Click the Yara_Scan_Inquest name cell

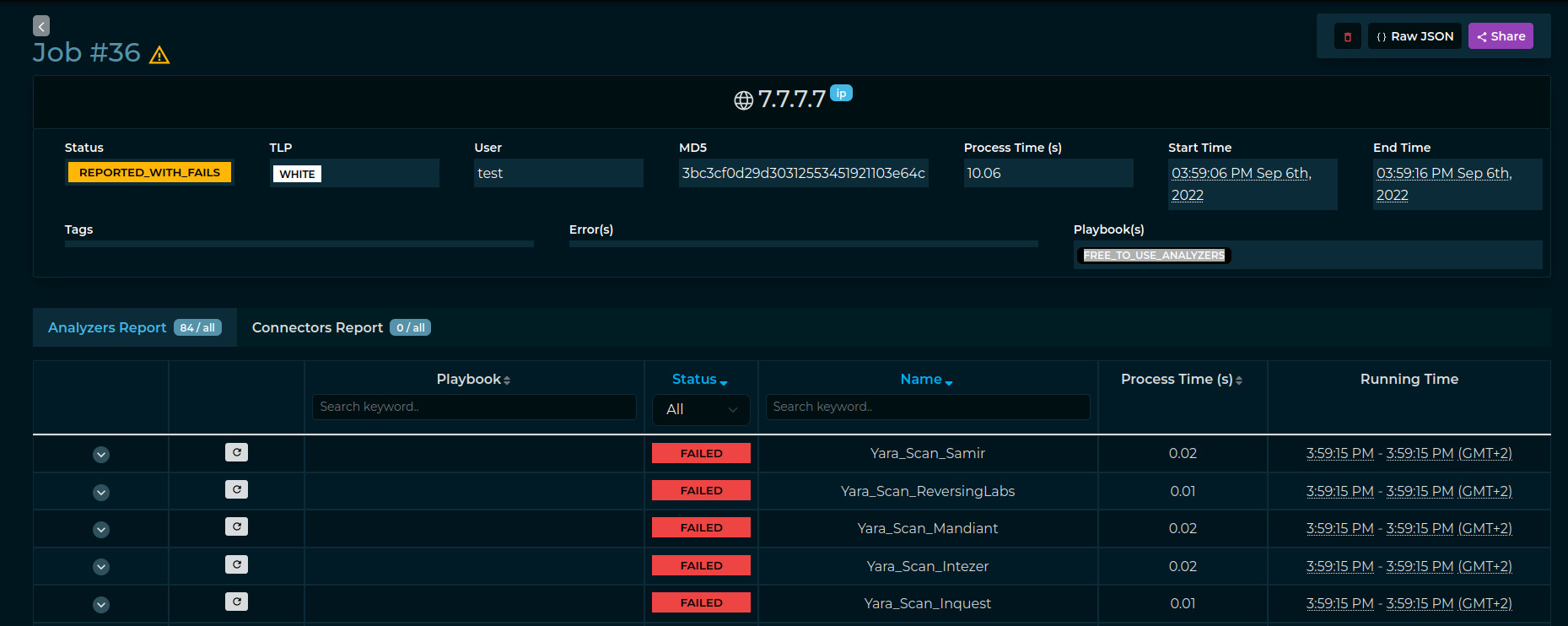click(x=928, y=603)
